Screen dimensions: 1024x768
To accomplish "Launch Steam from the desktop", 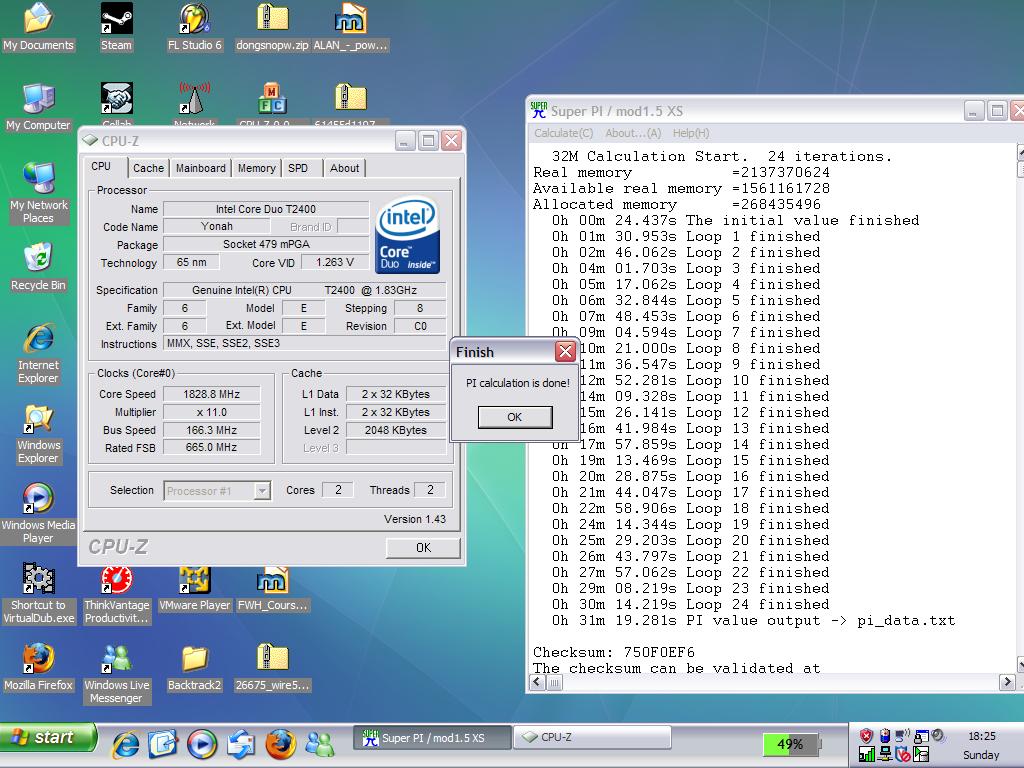I will point(116,26).
